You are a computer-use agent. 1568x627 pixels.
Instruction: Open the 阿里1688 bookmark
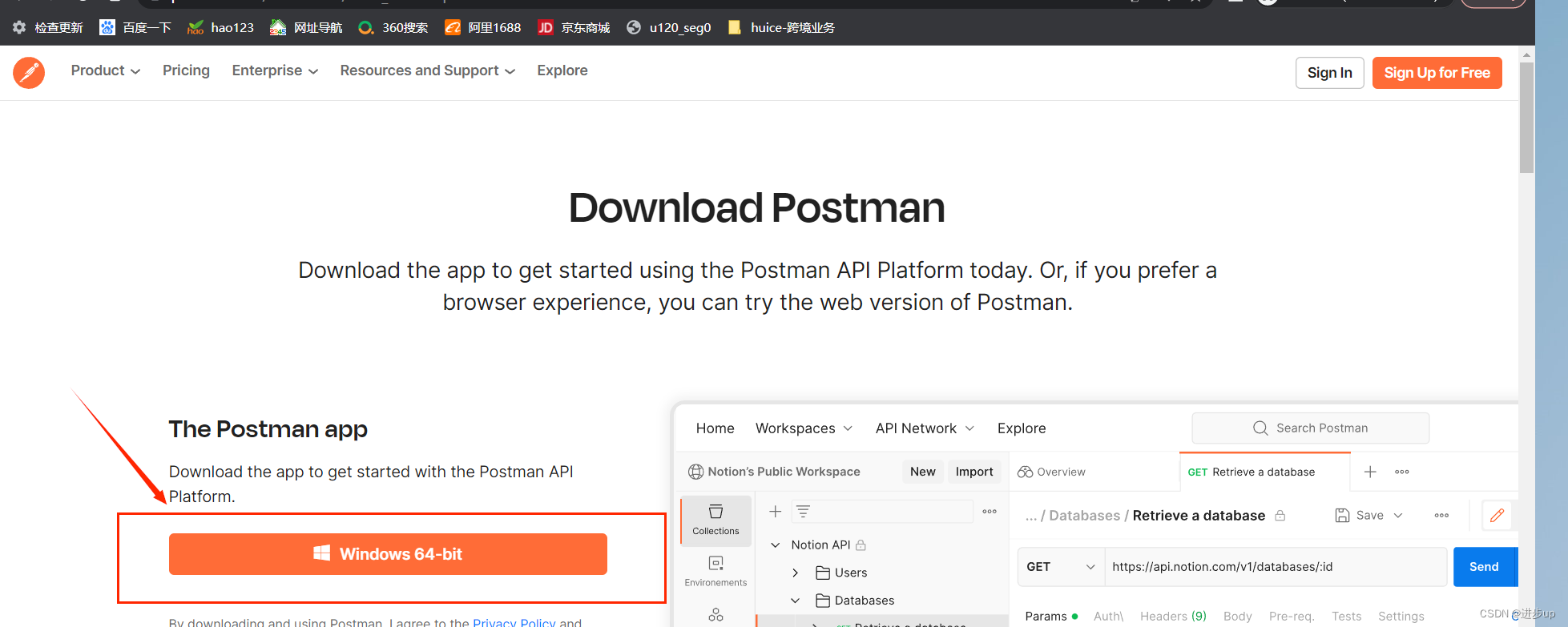pos(483,28)
